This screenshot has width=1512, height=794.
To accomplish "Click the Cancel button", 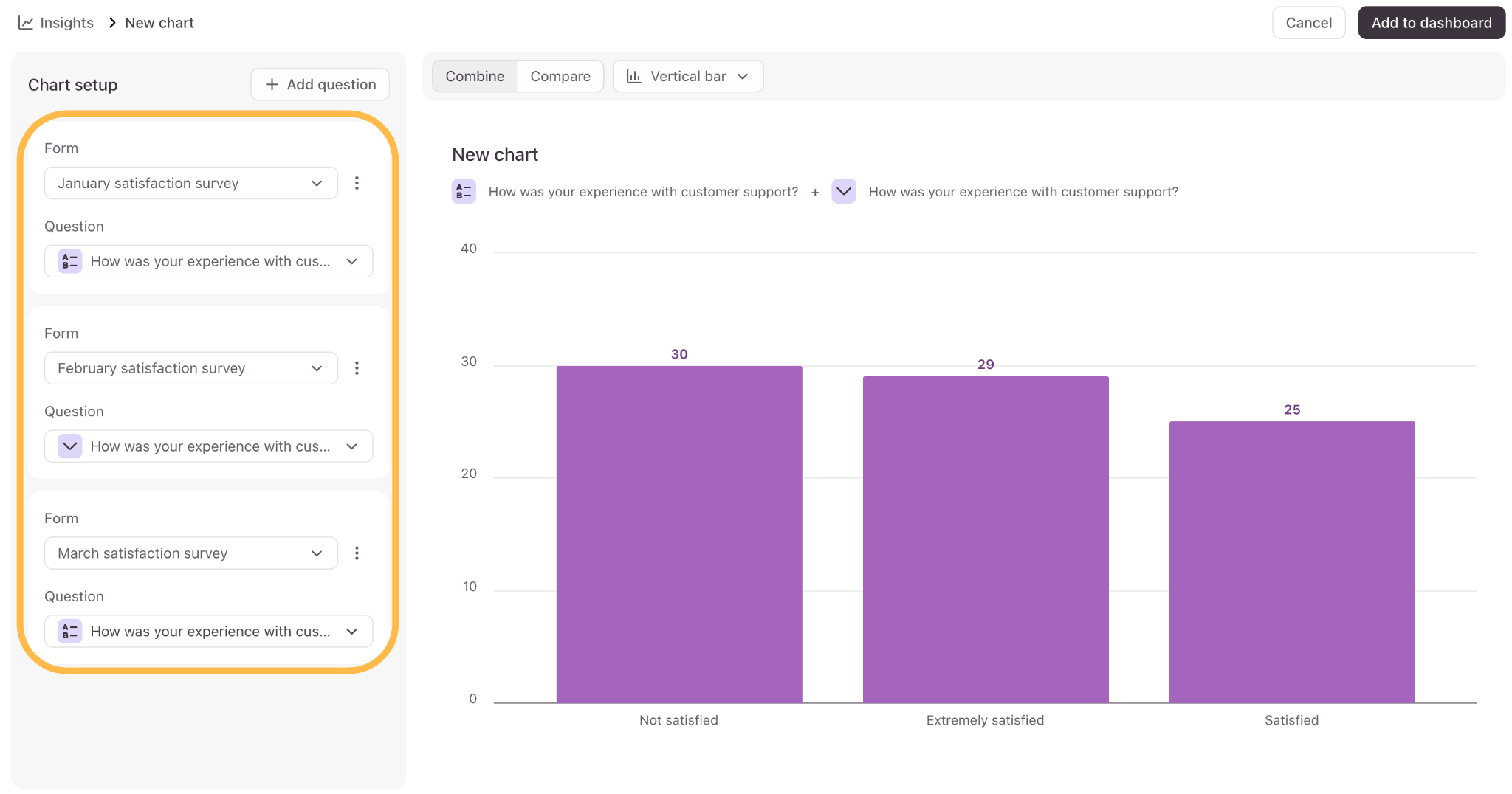I will 1309,23.
